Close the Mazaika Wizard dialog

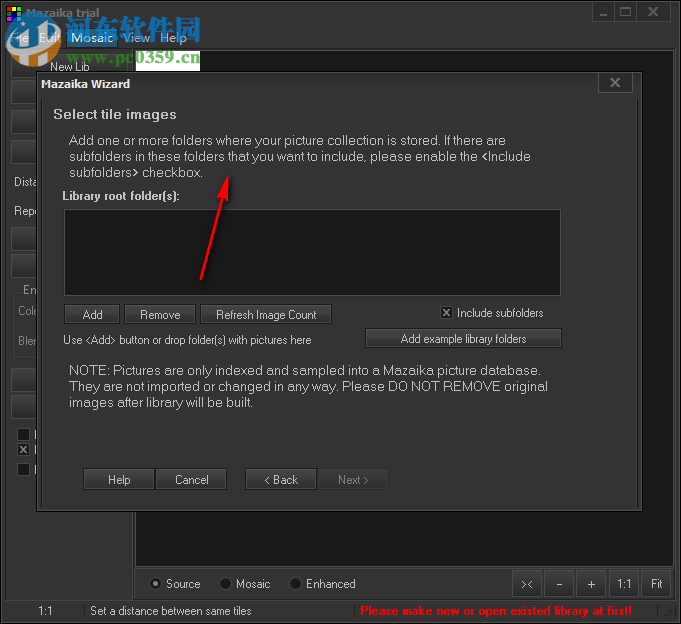coord(615,83)
